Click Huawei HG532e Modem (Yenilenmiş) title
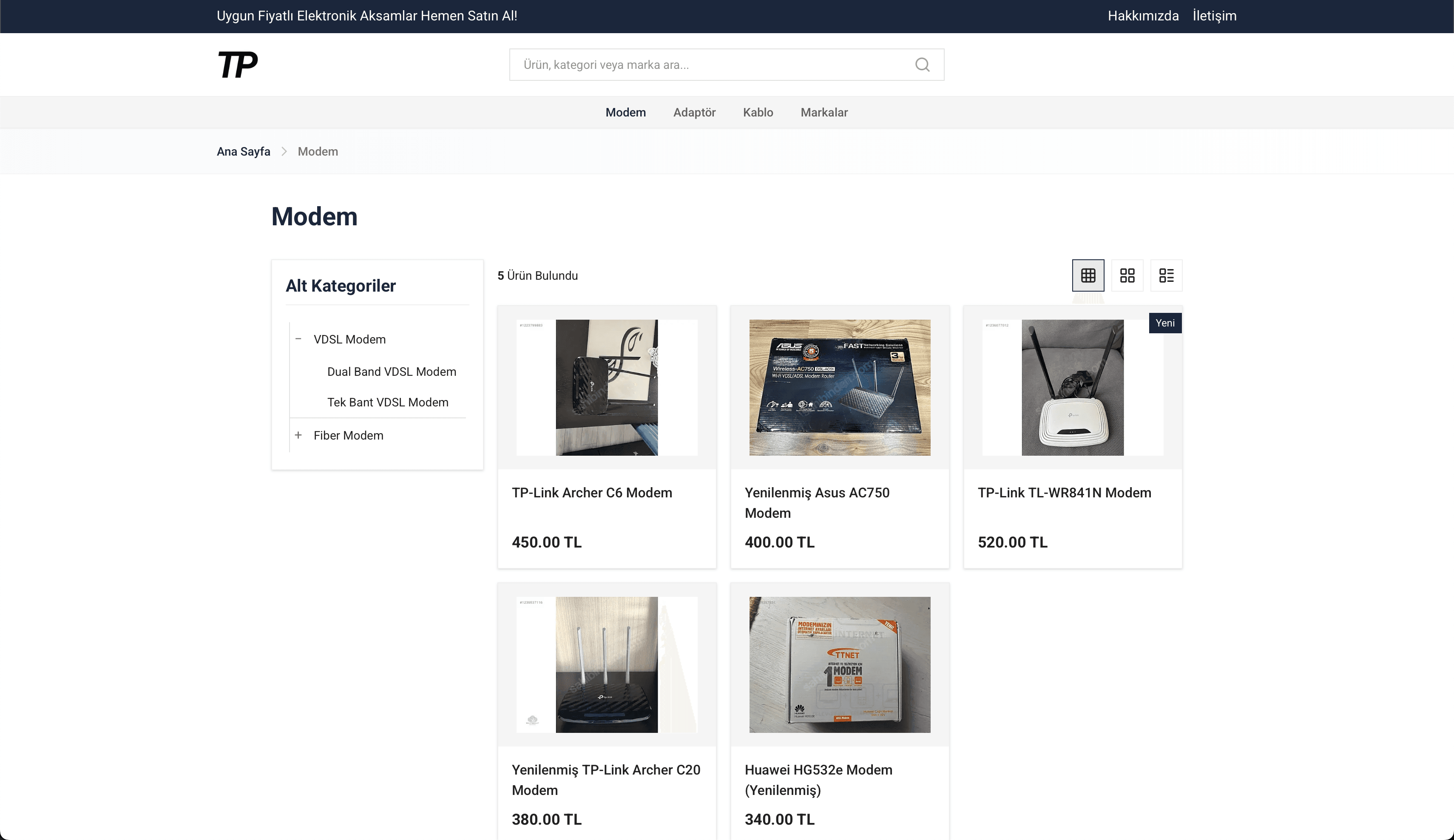Image resolution: width=1454 pixels, height=840 pixels. [818, 780]
